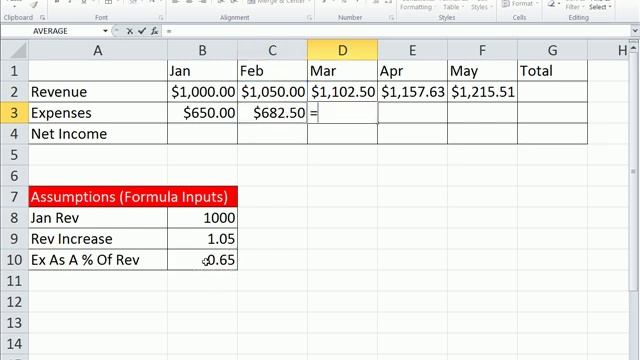Click the Total header cell
Image resolution: width=640 pixels, height=360 pixels.
point(552,71)
